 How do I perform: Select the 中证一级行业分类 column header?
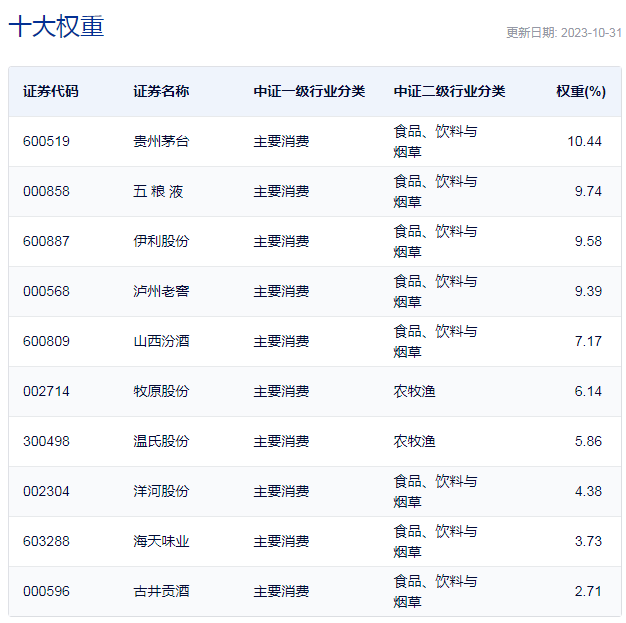pyautogui.click(x=309, y=91)
